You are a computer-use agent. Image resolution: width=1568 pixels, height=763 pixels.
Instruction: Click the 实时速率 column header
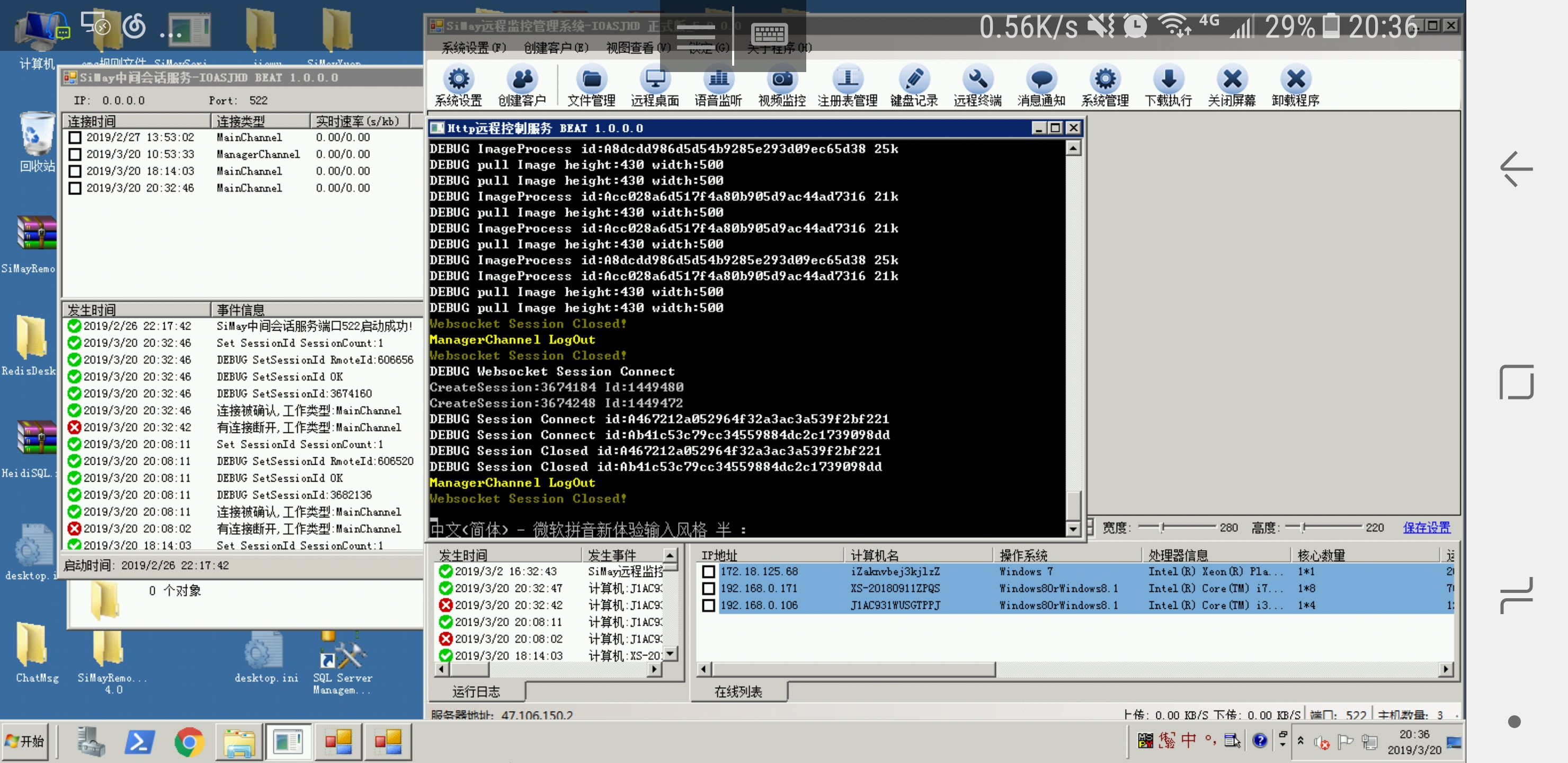click(359, 121)
